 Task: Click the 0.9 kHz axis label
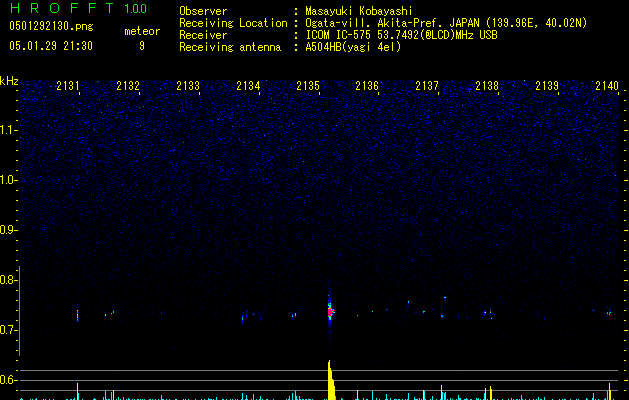point(8,230)
